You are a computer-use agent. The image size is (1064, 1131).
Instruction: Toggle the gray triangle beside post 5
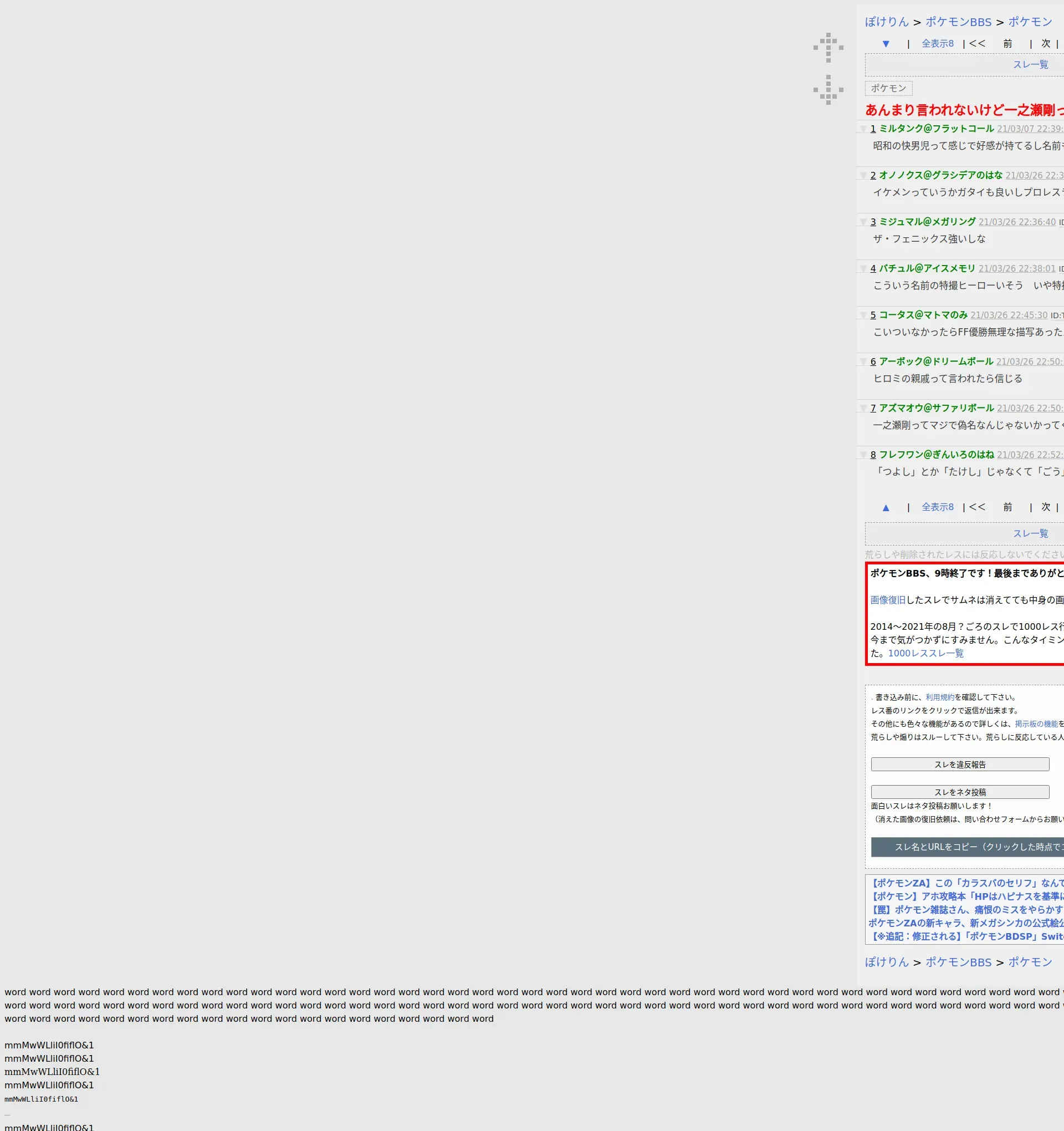[863, 315]
